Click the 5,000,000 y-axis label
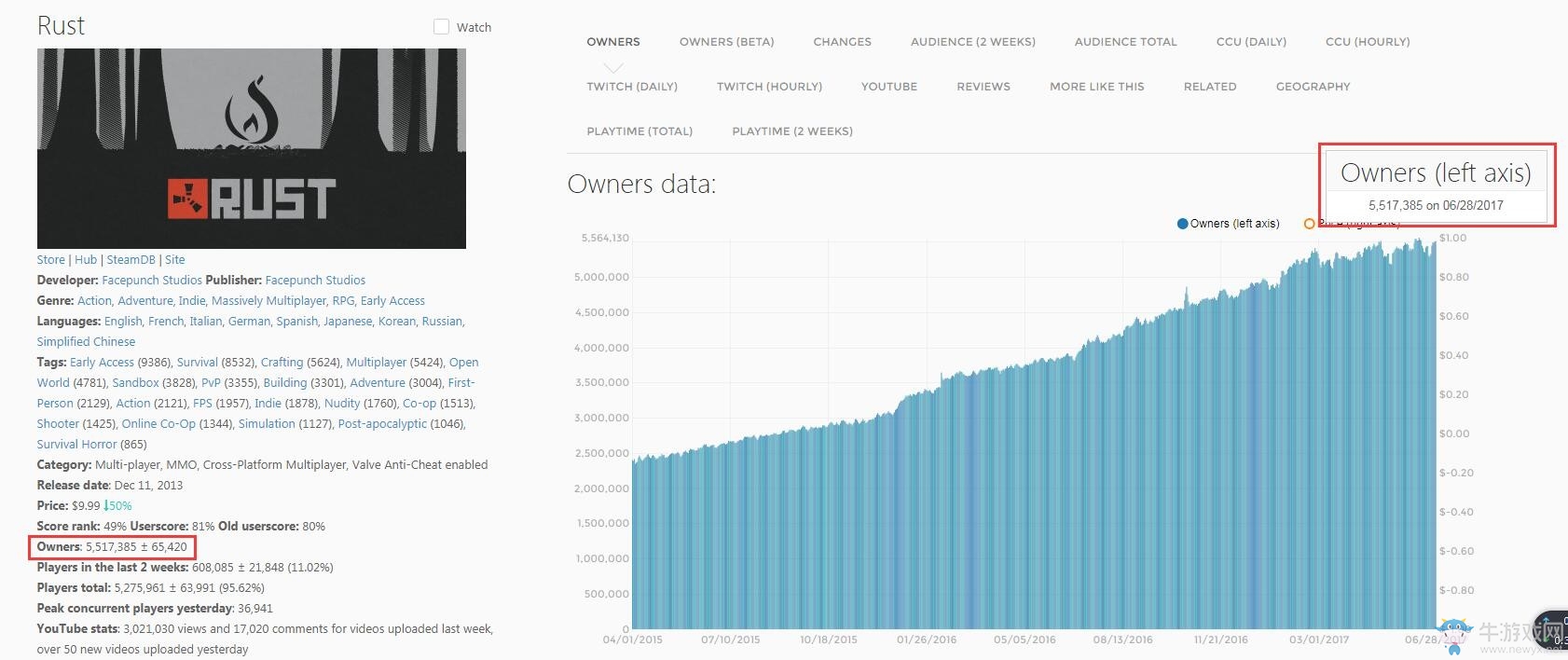 [x=601, y=277]
